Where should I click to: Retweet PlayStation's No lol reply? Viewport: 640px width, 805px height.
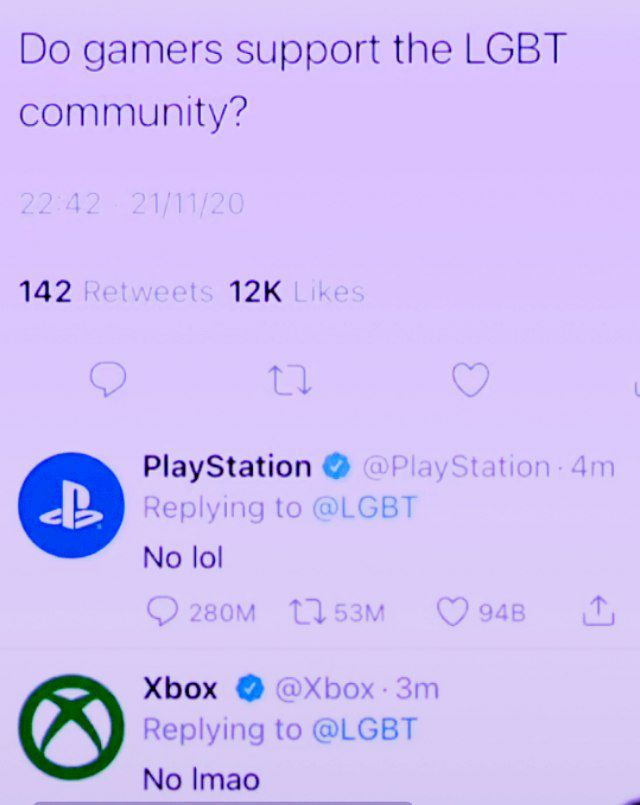[x=306, y=612]
